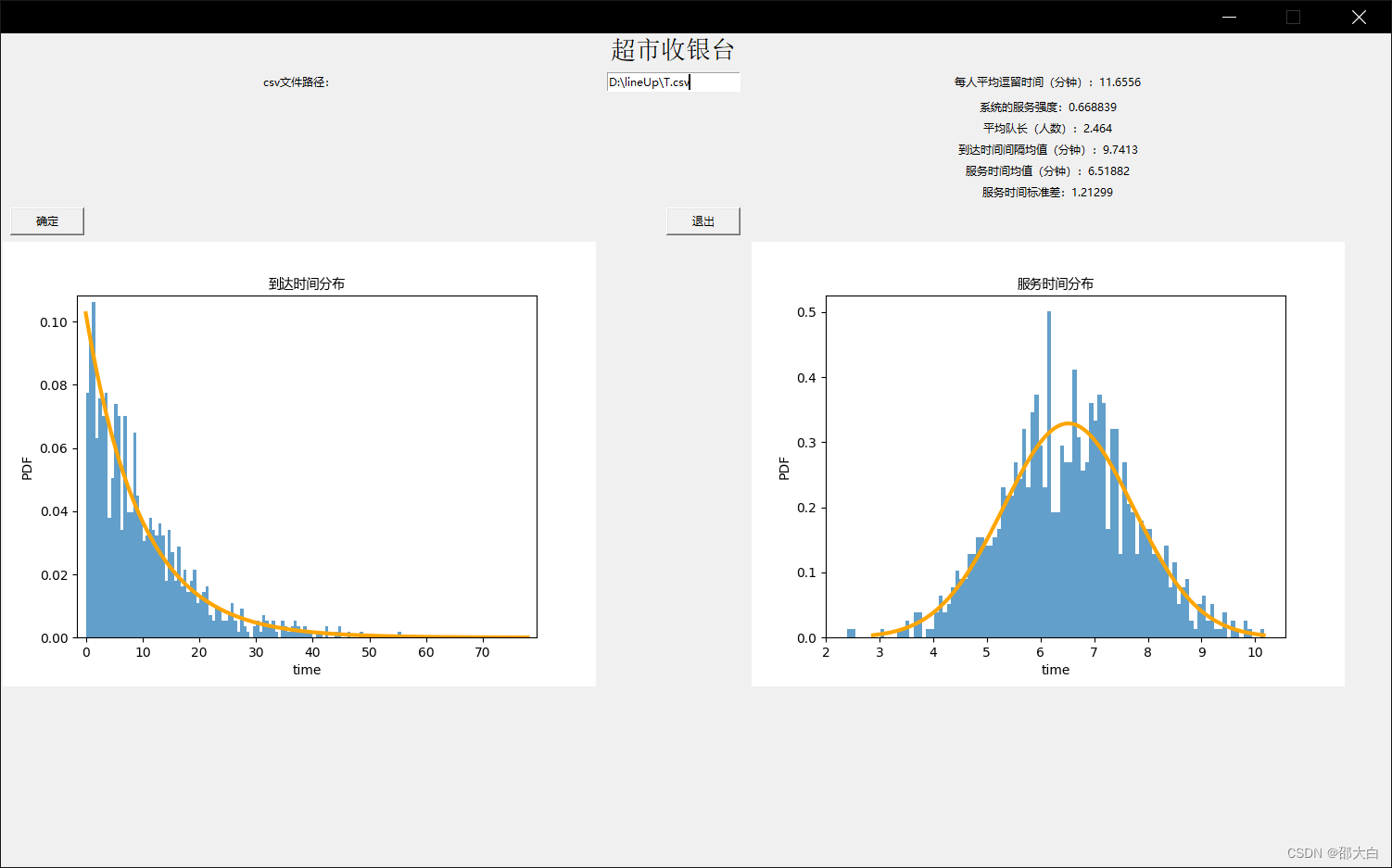Click the time axis label under arrival chart
This screenshot has height=868, width=1392.
(307, 670)
